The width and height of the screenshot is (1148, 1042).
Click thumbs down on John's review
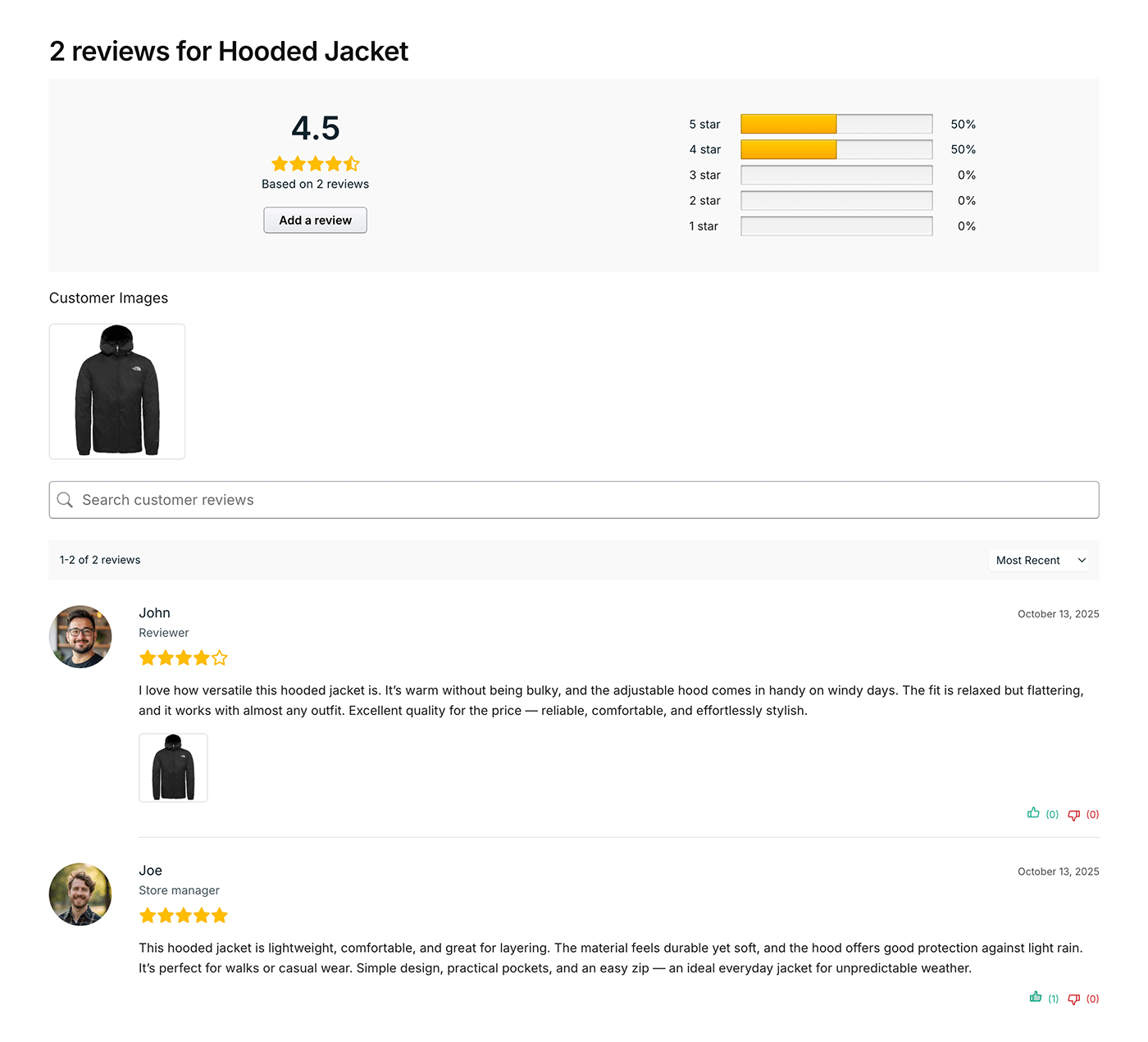1073,815
